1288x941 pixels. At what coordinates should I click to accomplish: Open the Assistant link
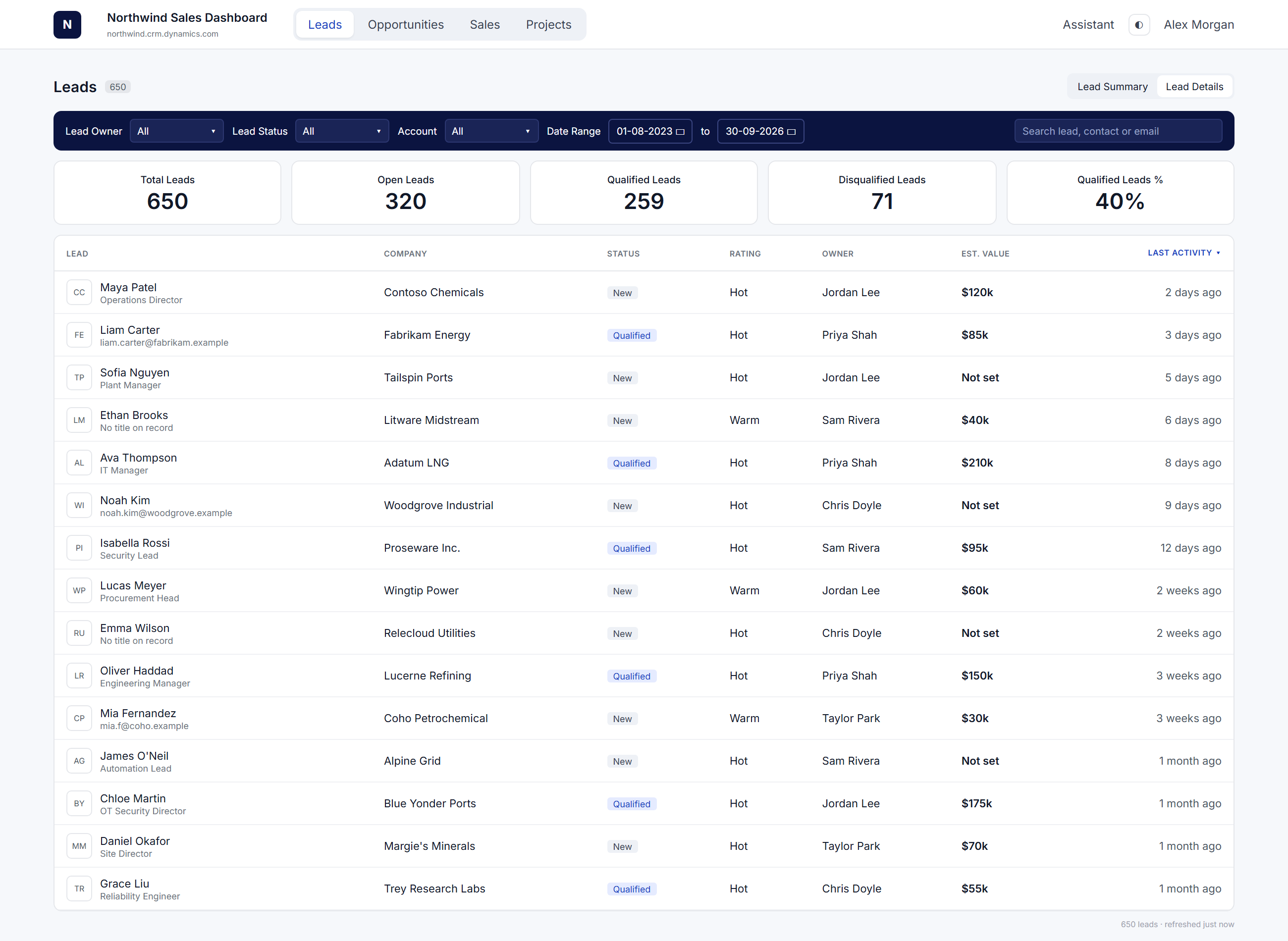tap(1088, 24)
